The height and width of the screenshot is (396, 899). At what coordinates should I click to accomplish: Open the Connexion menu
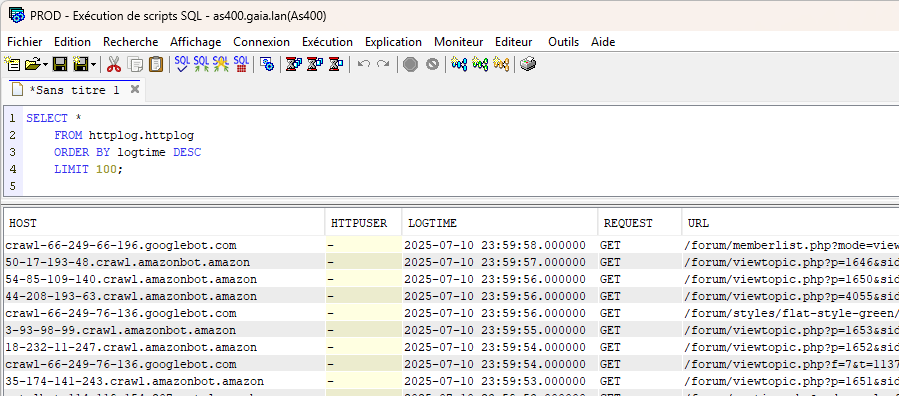coord(261,42)
